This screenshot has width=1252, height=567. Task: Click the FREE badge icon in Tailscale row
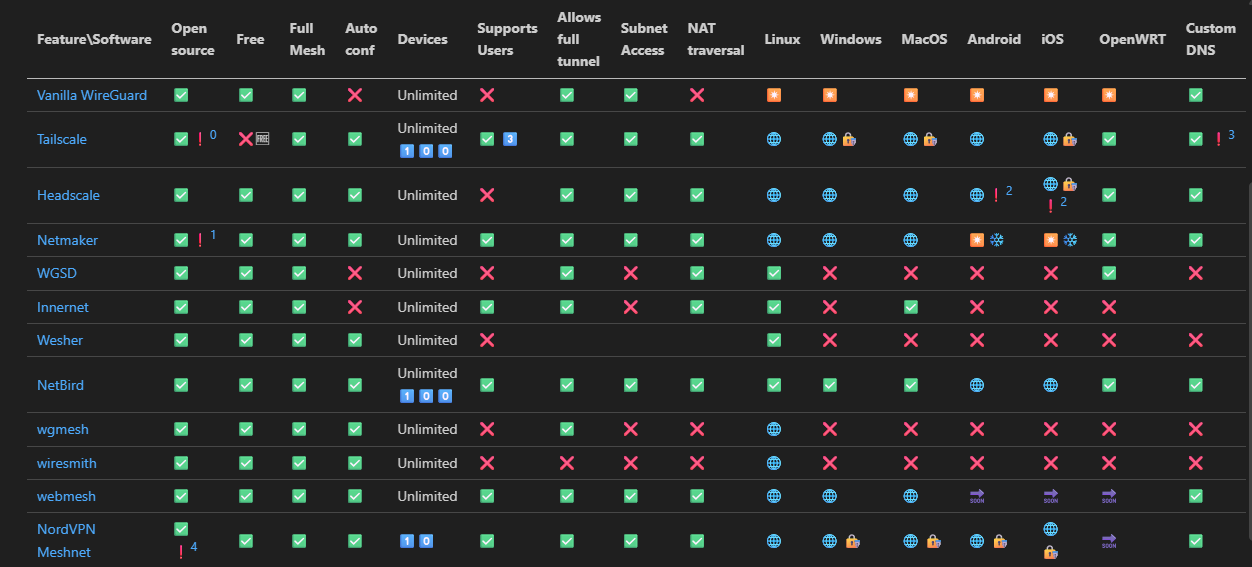point(262,139)
